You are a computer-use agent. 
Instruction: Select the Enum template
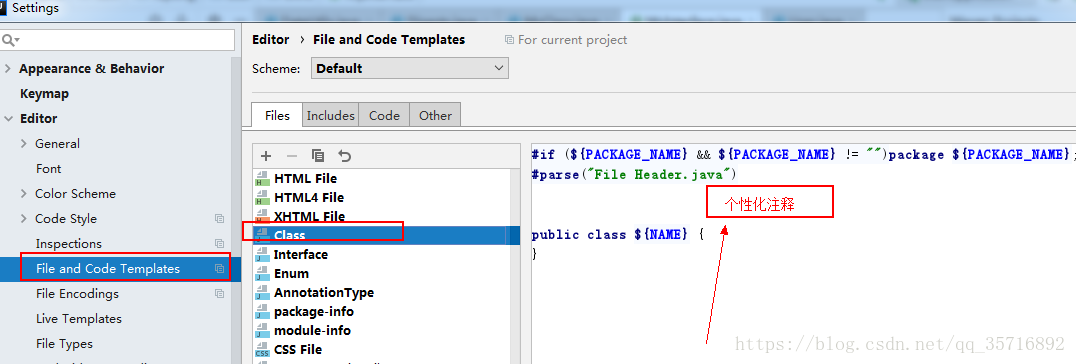click(x=291, y=273)
